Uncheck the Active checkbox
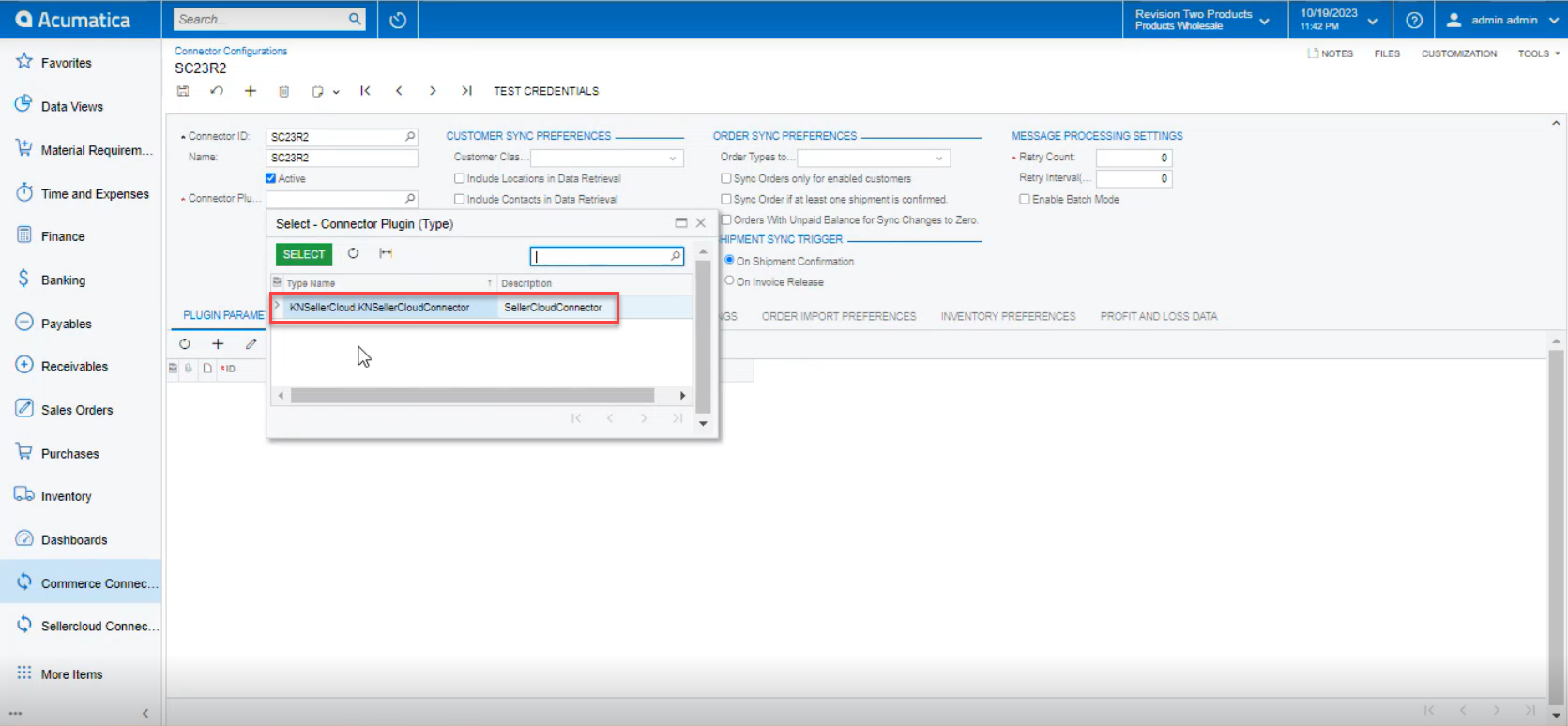 click(x=271, y=178)
